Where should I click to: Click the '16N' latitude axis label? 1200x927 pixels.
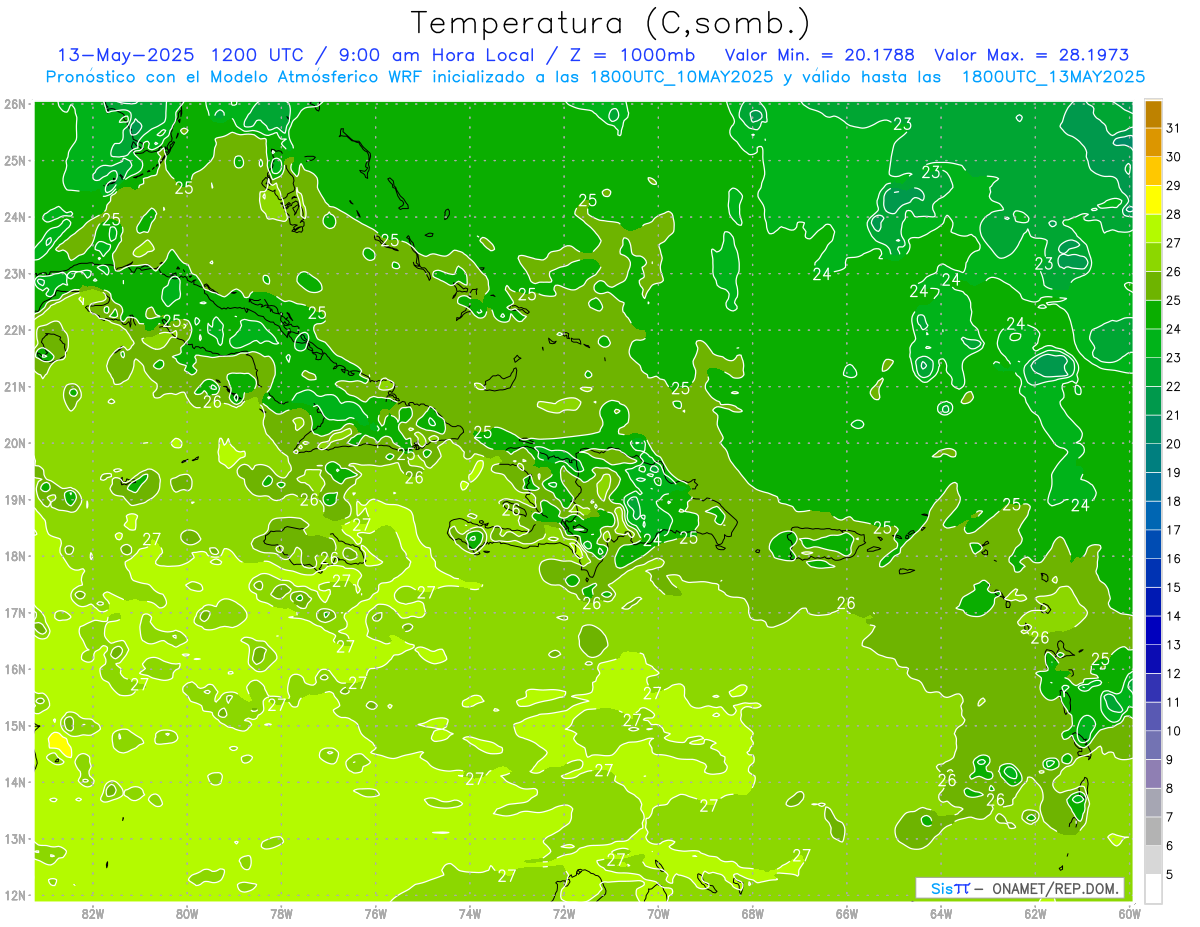[15, 669]
